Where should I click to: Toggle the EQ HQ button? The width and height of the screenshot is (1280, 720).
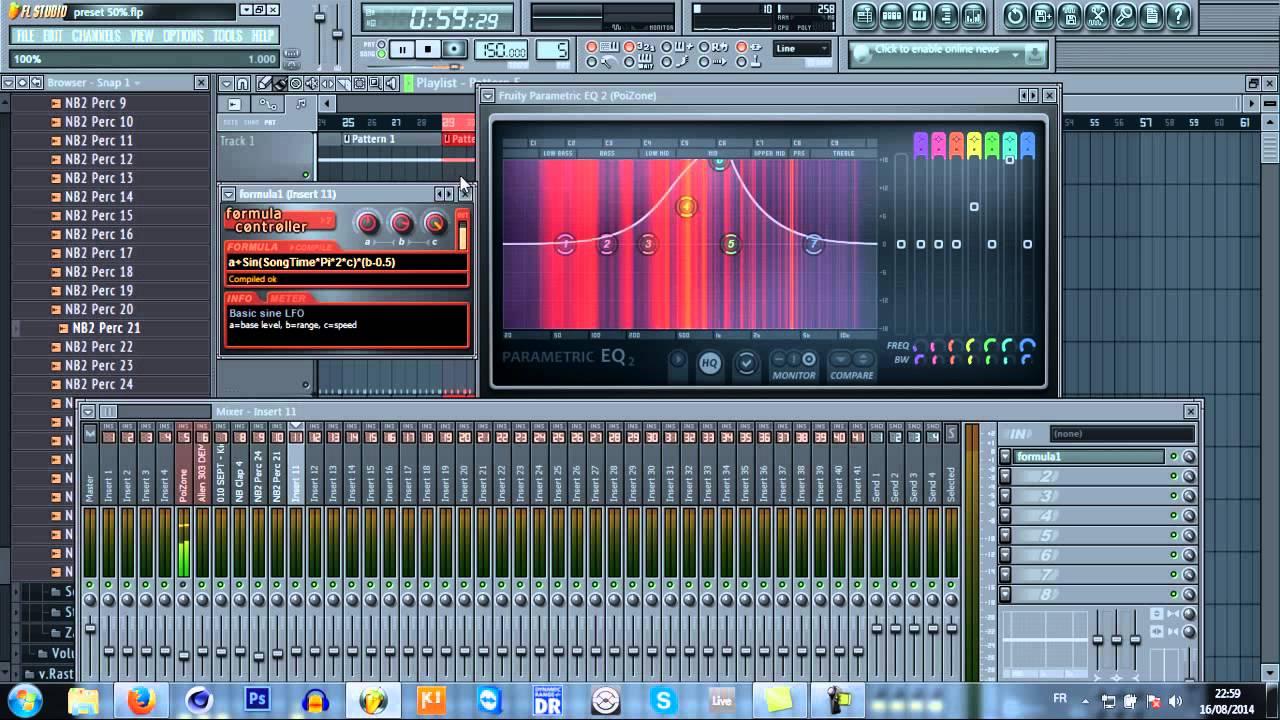pyautogui.click(x=710, y=363)
